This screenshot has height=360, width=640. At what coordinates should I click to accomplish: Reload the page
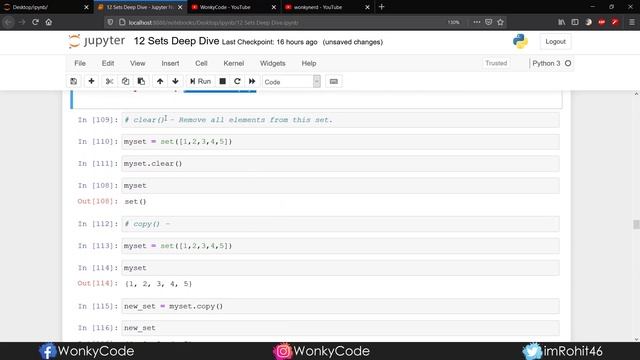[35, 22]
